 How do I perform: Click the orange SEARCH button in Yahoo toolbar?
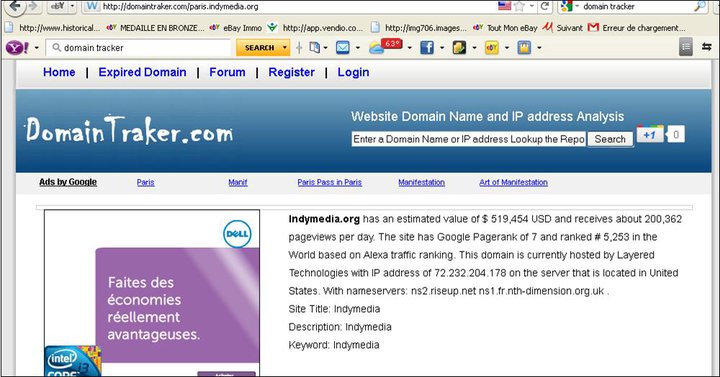click(x=259, y=47)
